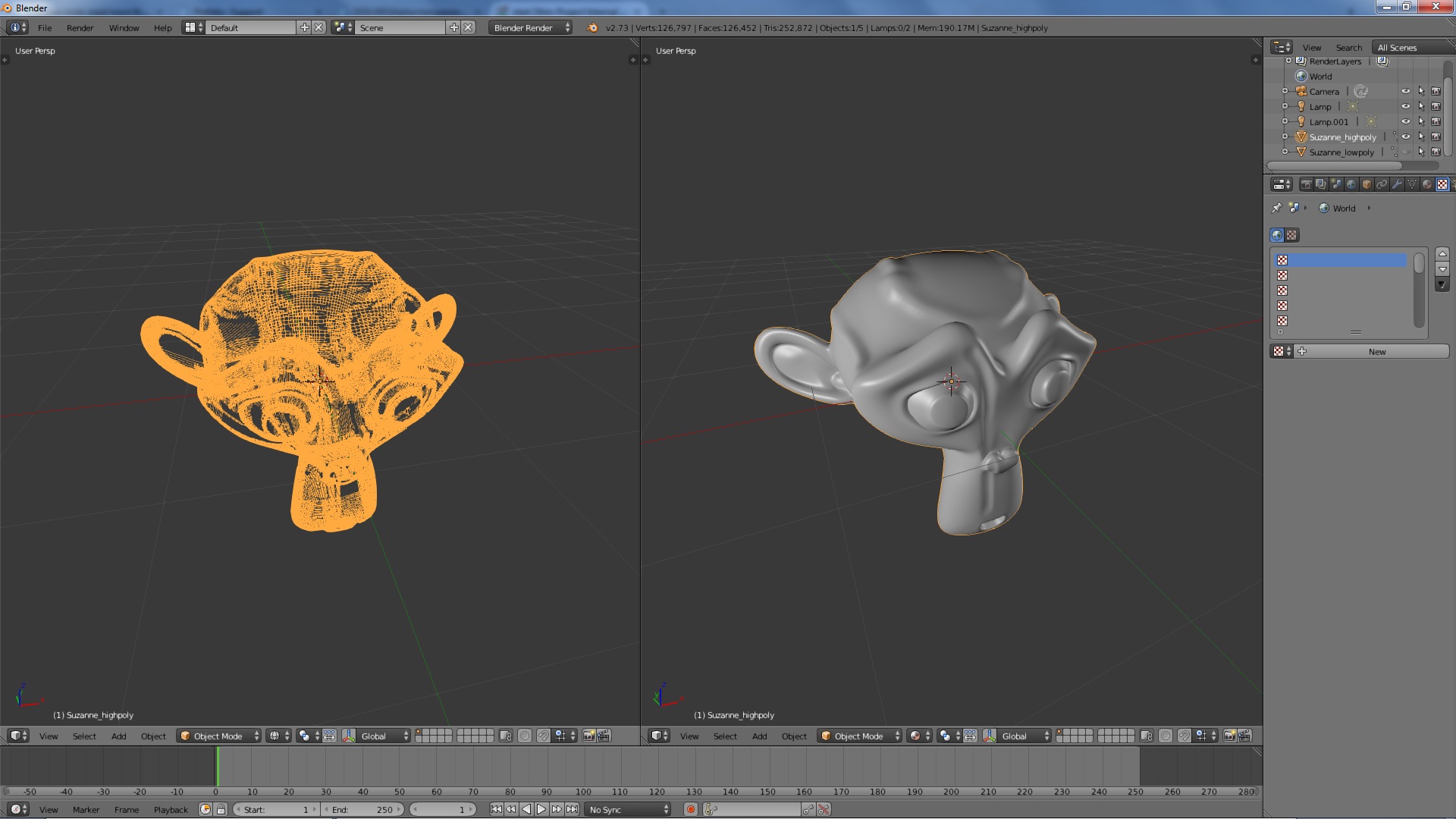The width and height of the screenshot is (1456, 819).
Task: Select the Suzanne_highpoly mesh icon in outliner
Action: coord(1301,137)
